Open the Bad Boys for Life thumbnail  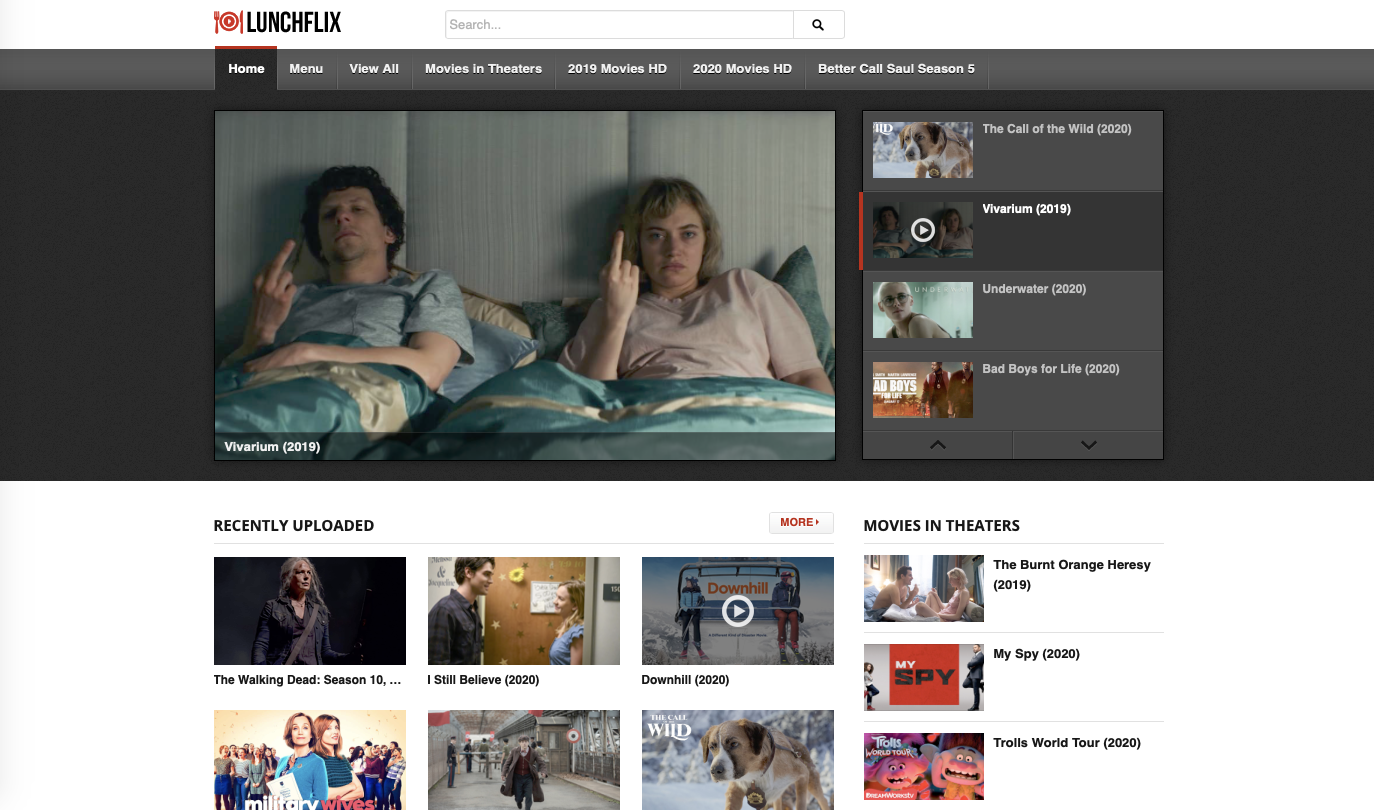coord(923,390)
